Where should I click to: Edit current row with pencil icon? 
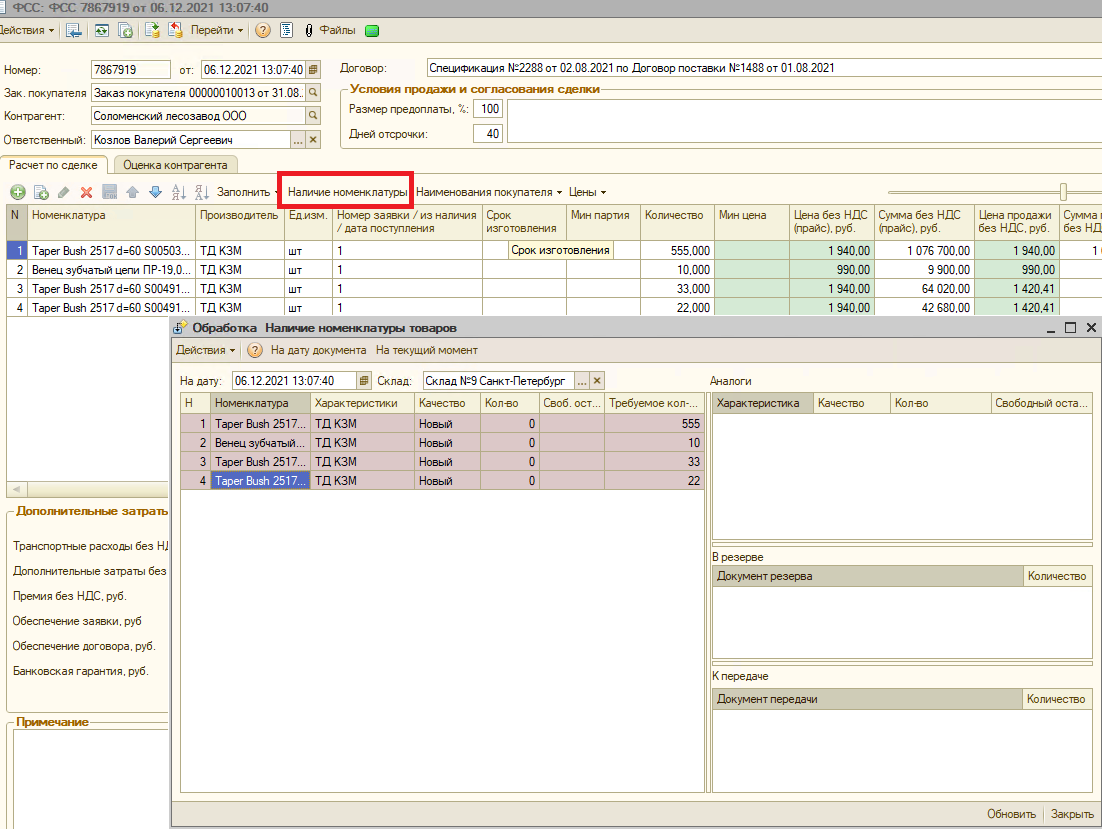pyautogui.click(x=64, y=192)
